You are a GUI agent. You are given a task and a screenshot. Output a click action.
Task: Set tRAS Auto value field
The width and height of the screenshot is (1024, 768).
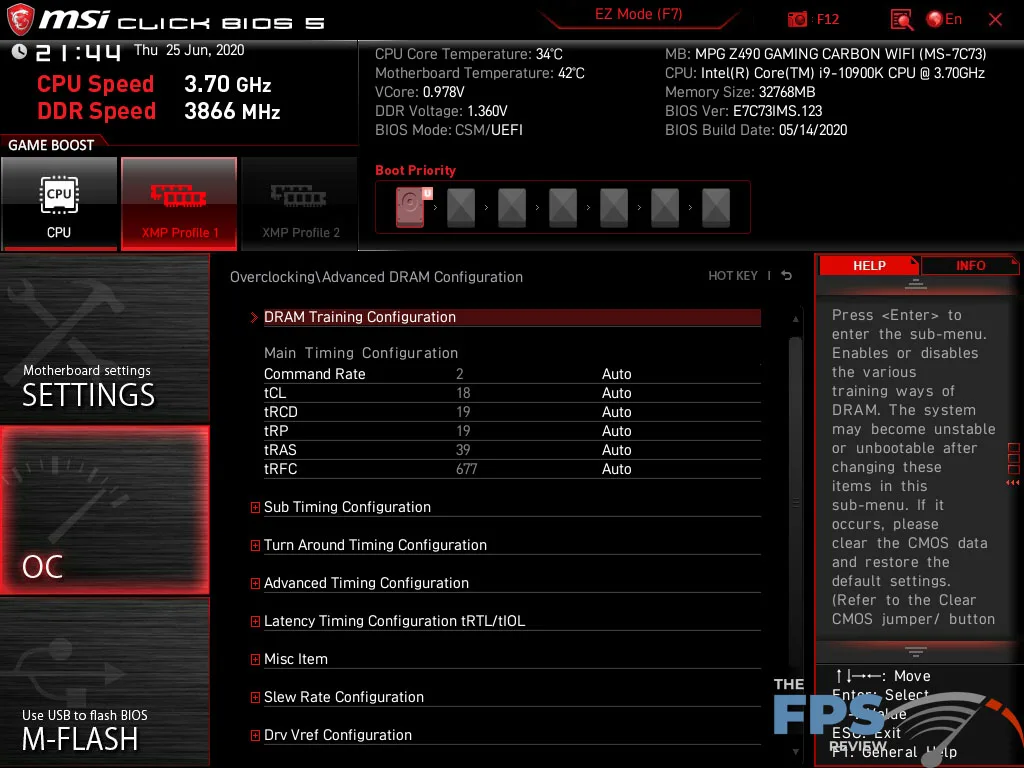click(x=616, y=450)
